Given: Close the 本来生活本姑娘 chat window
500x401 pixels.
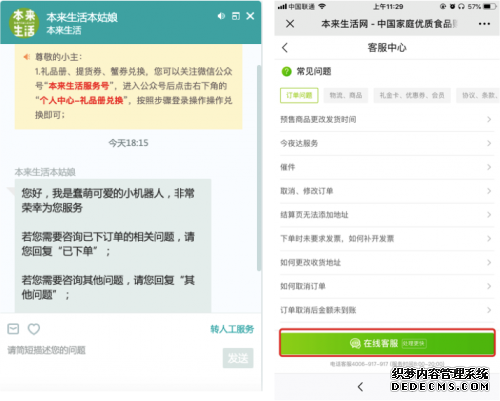Looking at the screenshot, I should [250, 16].
